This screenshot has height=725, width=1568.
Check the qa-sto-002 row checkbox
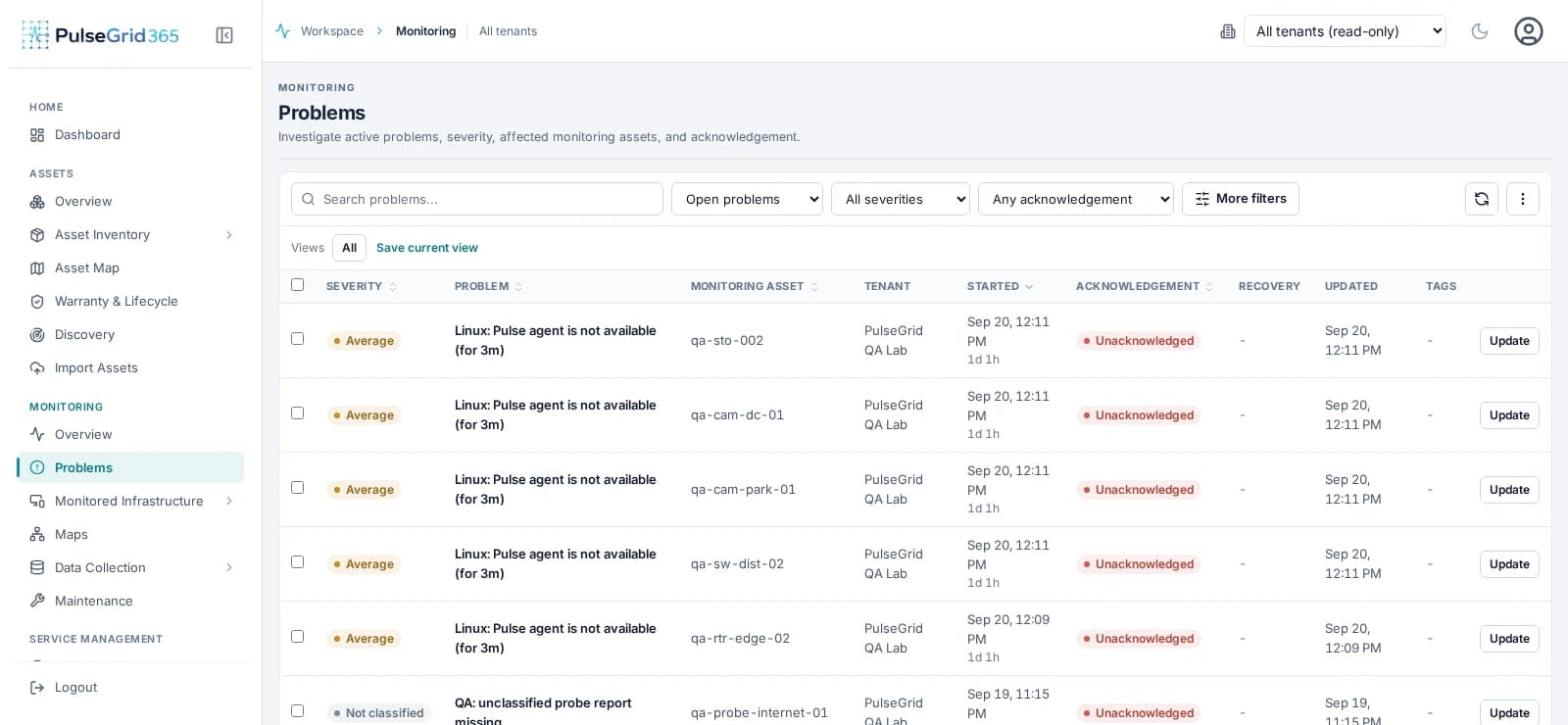click(x=298, y=339)
